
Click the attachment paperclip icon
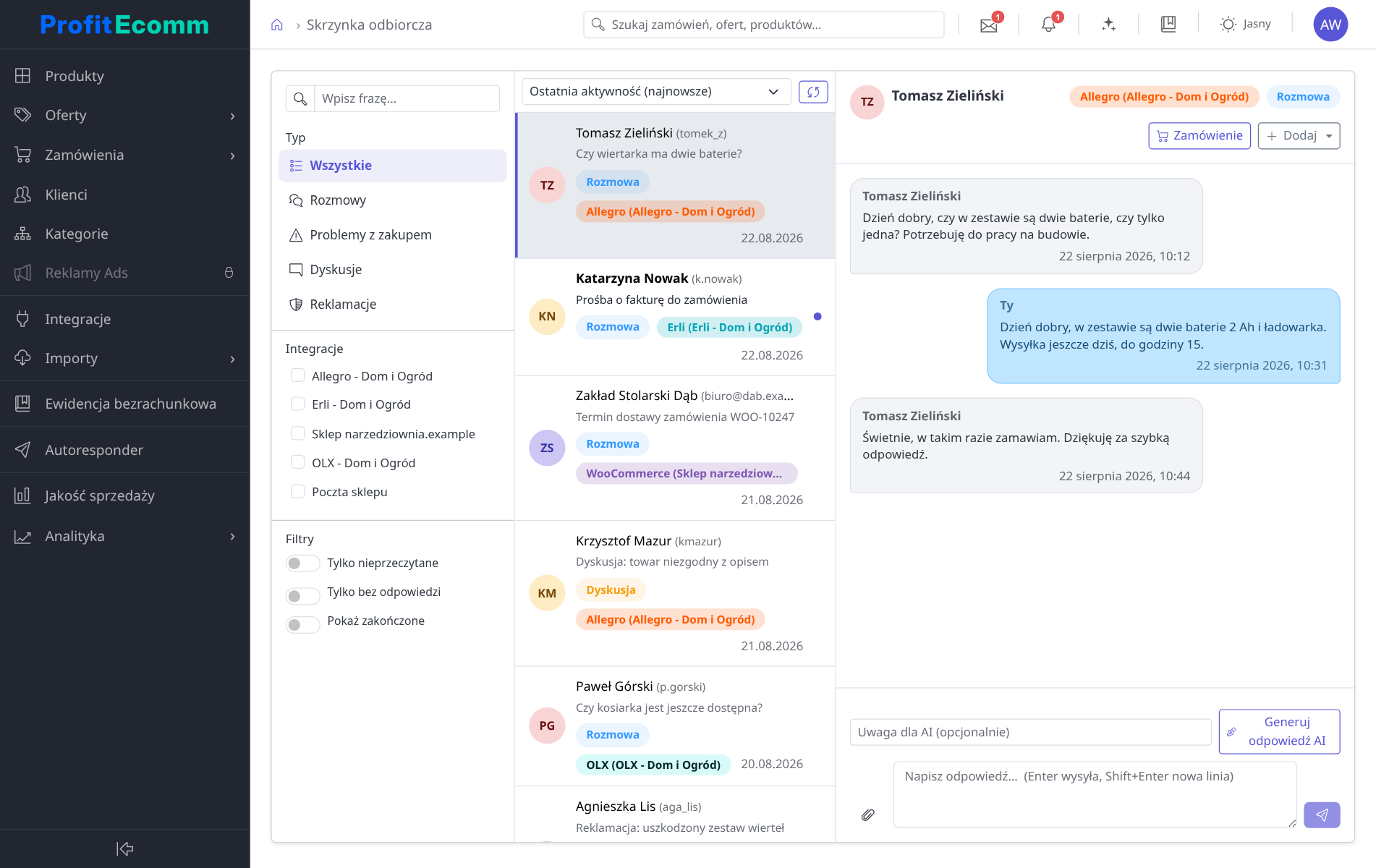tap(868, 815)
